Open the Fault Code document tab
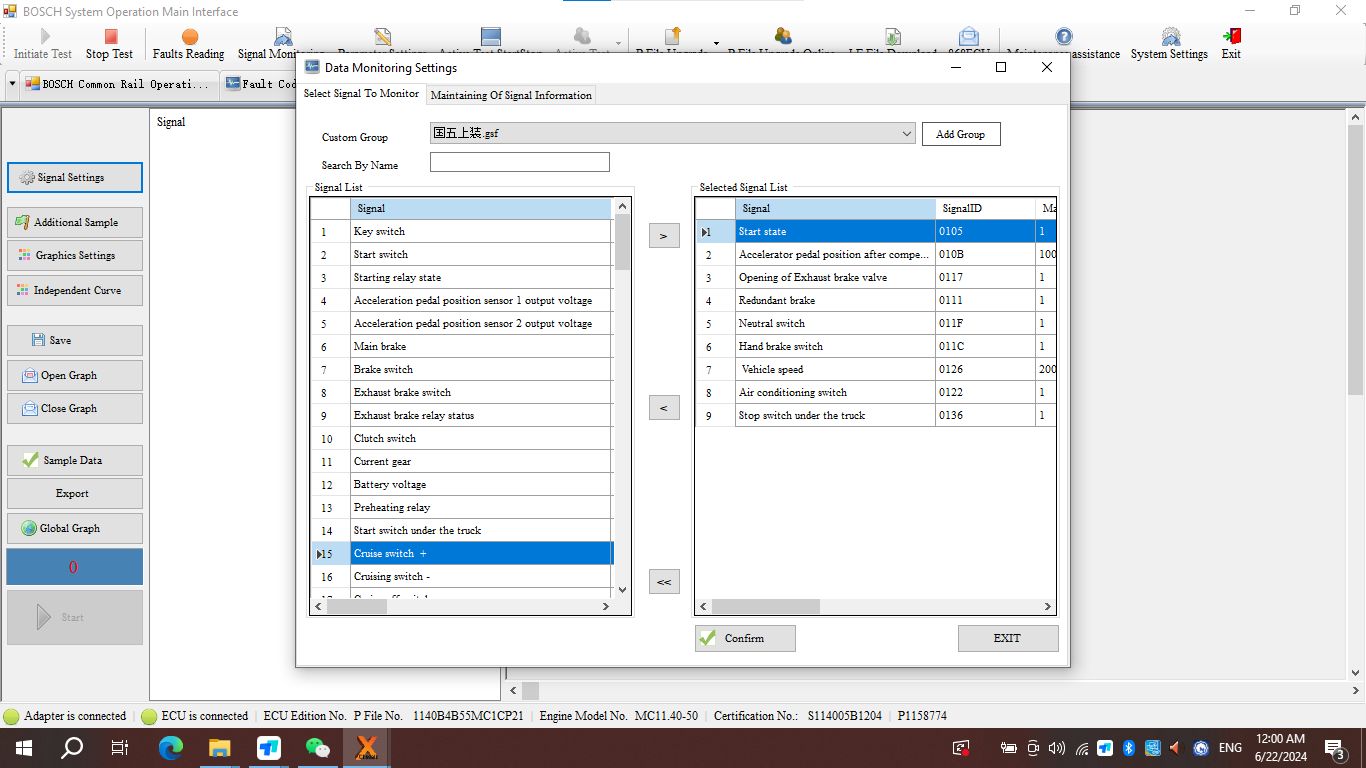 pos(260,84)
